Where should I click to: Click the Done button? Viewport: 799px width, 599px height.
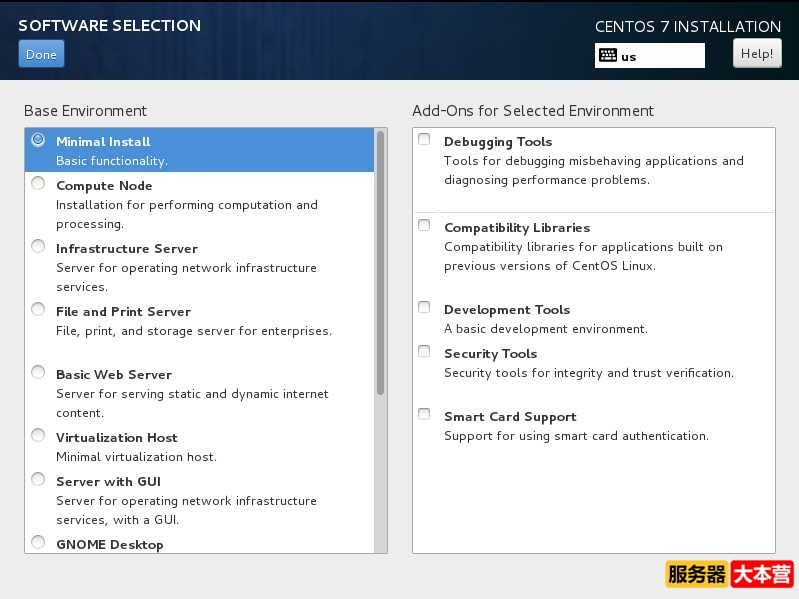click(41, 54)
